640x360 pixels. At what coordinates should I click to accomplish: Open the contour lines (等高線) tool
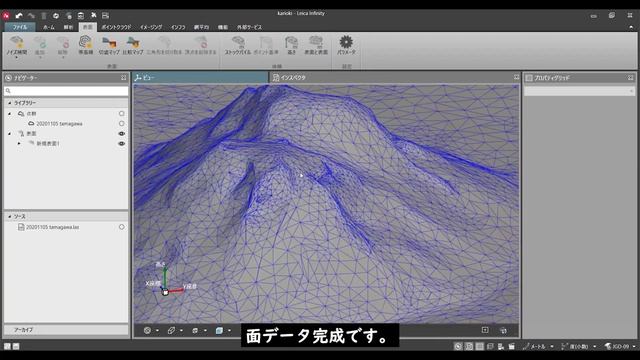[86, 45]
